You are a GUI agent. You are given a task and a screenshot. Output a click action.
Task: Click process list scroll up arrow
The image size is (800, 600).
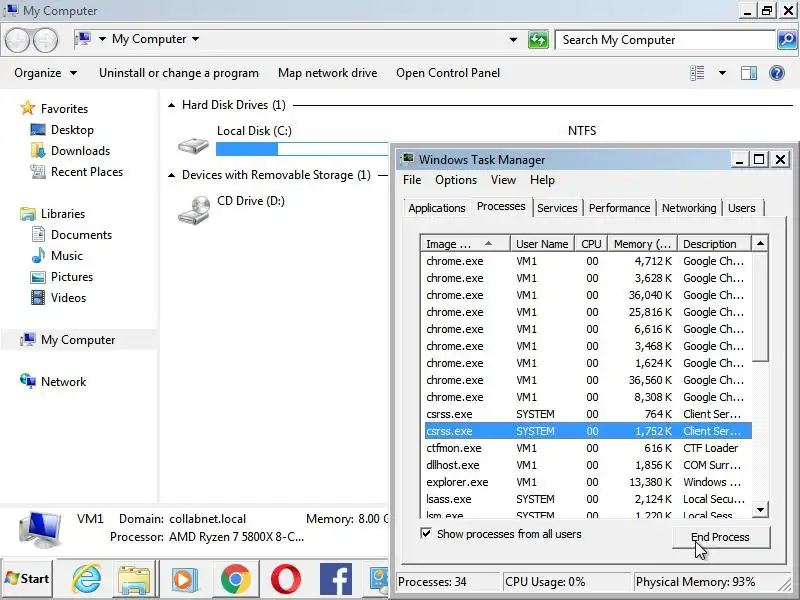[760, 243]
